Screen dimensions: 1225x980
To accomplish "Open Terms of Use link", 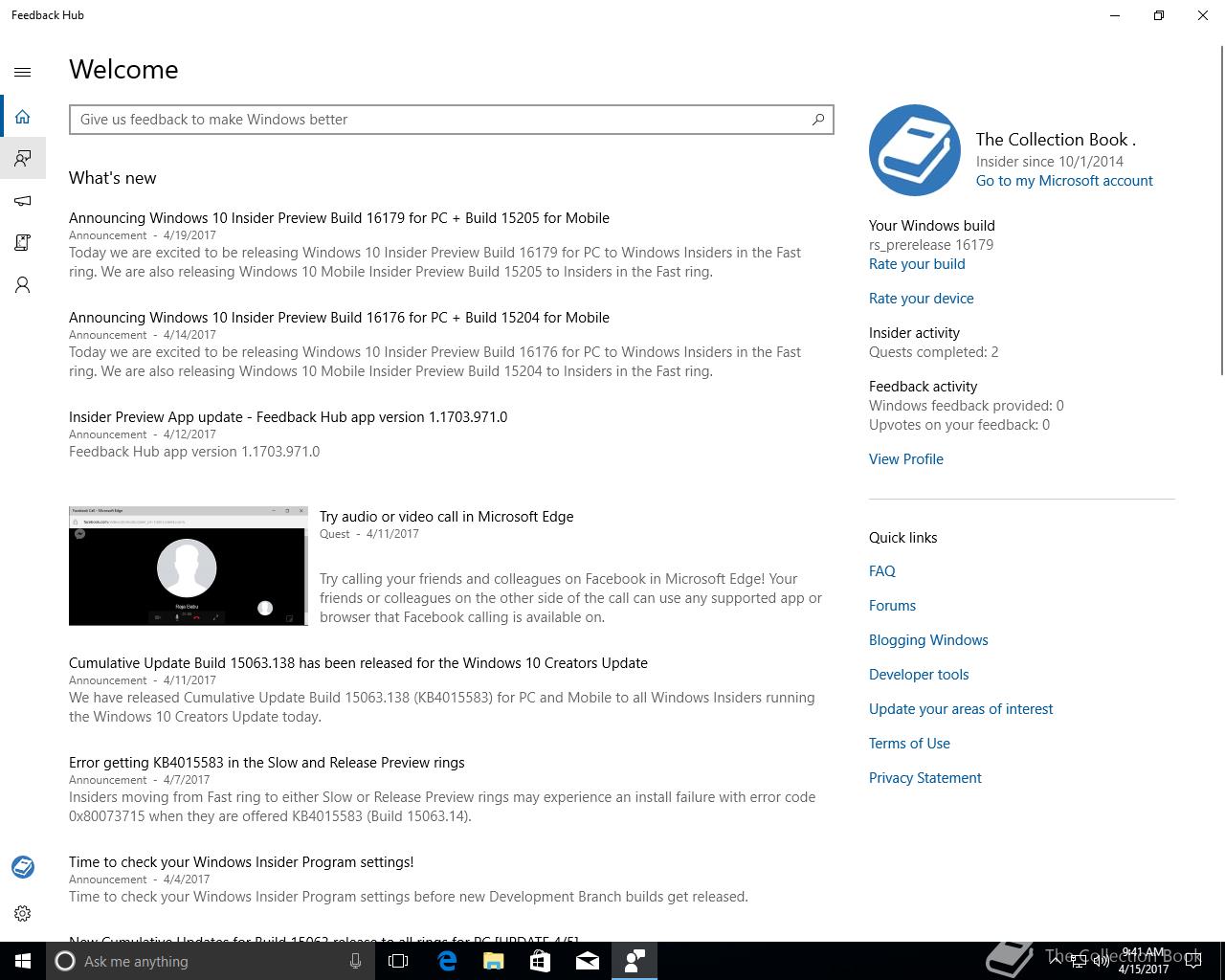I will pyautogui.click(x=909, y=744).
